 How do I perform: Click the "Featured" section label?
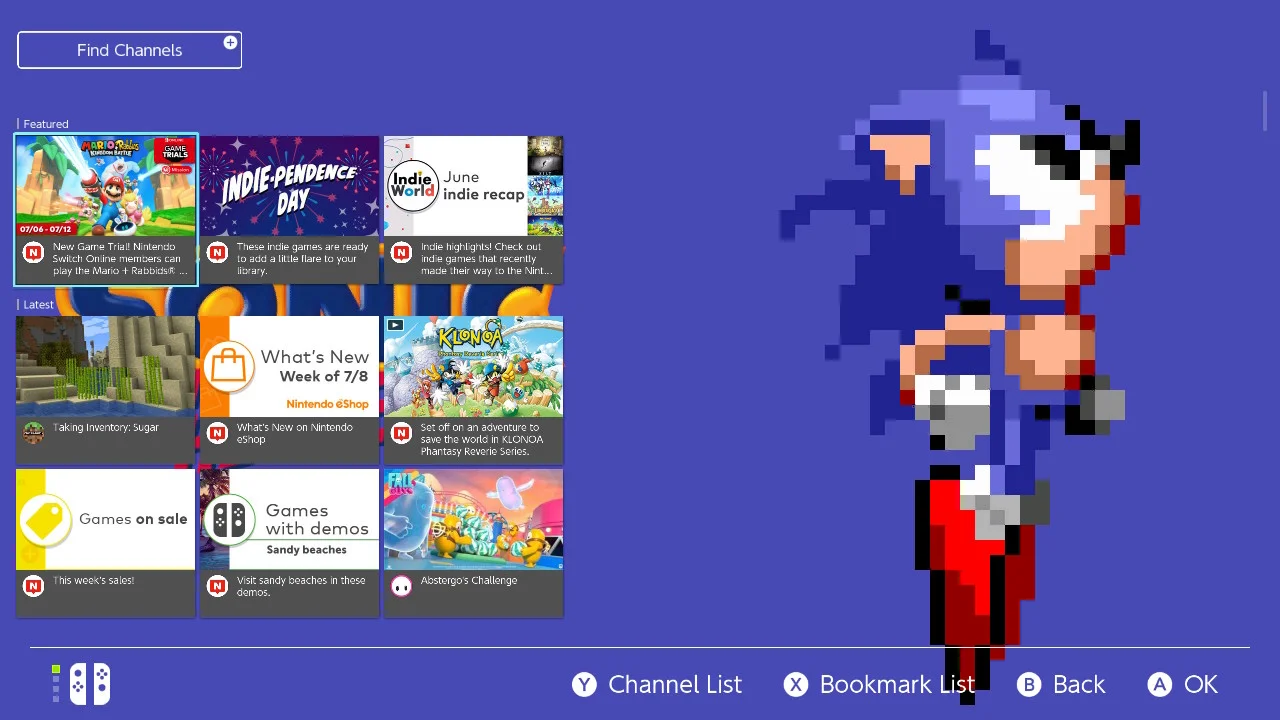(x=46, y=124)
